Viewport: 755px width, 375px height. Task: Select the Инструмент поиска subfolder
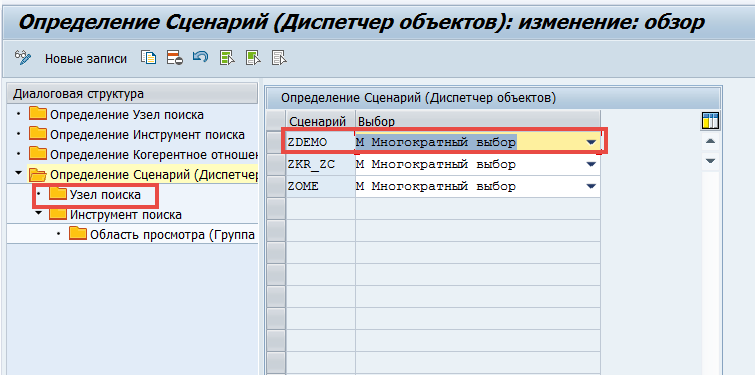coord(116,214)
